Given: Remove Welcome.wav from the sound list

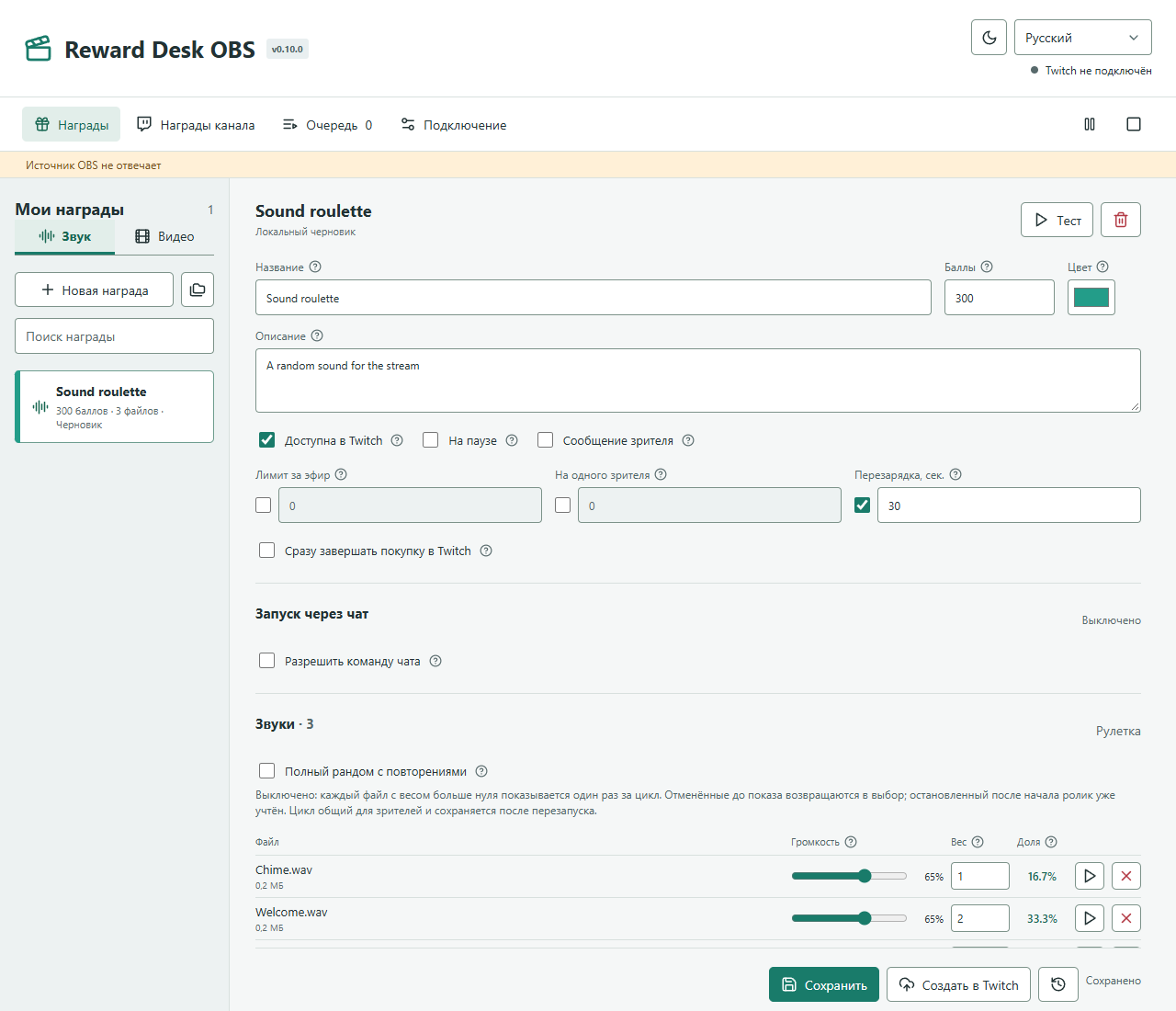Looking at the screenshot, I should pos(1126,918).
